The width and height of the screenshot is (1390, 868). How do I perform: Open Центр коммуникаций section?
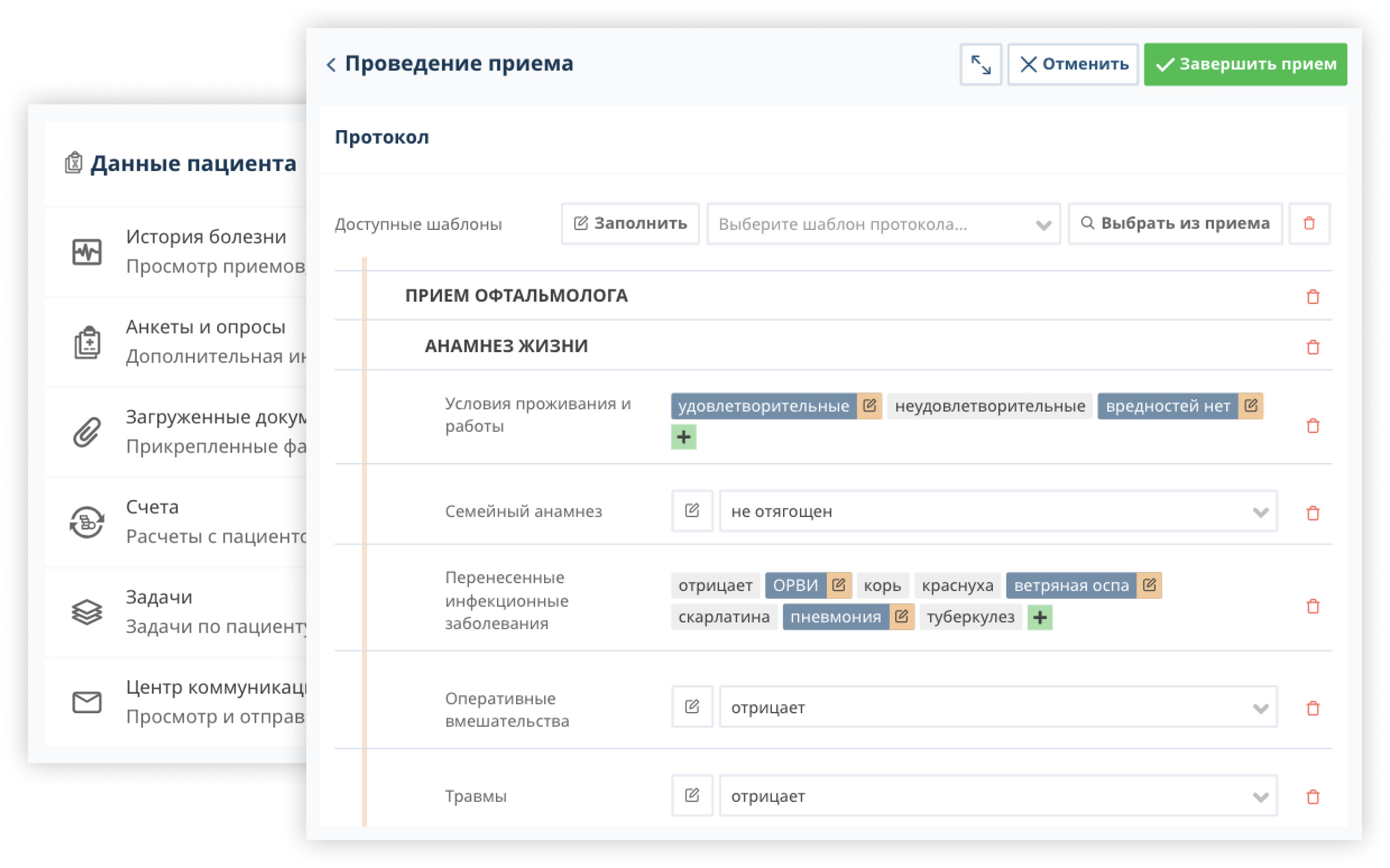176,702
